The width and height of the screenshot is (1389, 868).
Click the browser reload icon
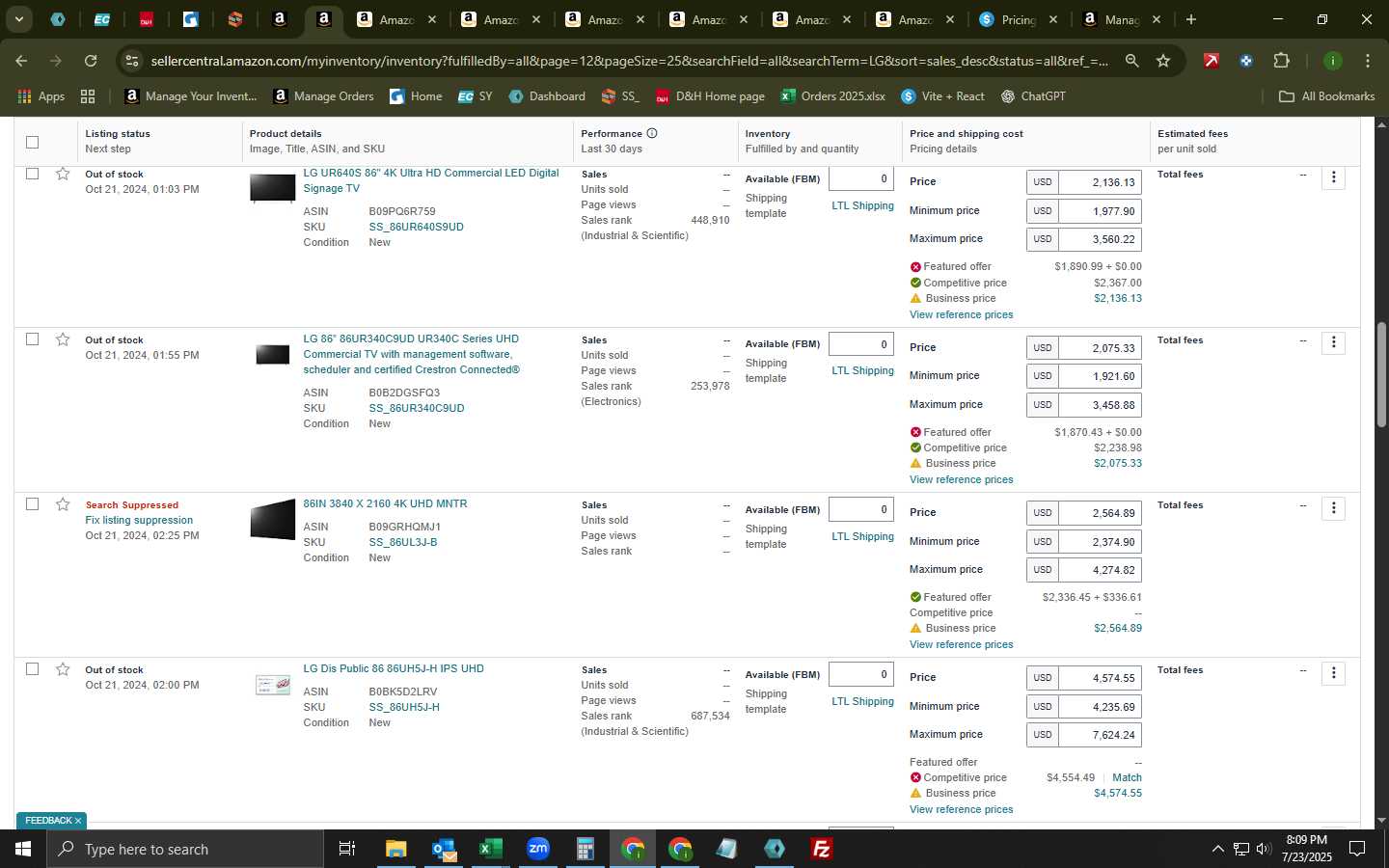click(x=91, y=61)
